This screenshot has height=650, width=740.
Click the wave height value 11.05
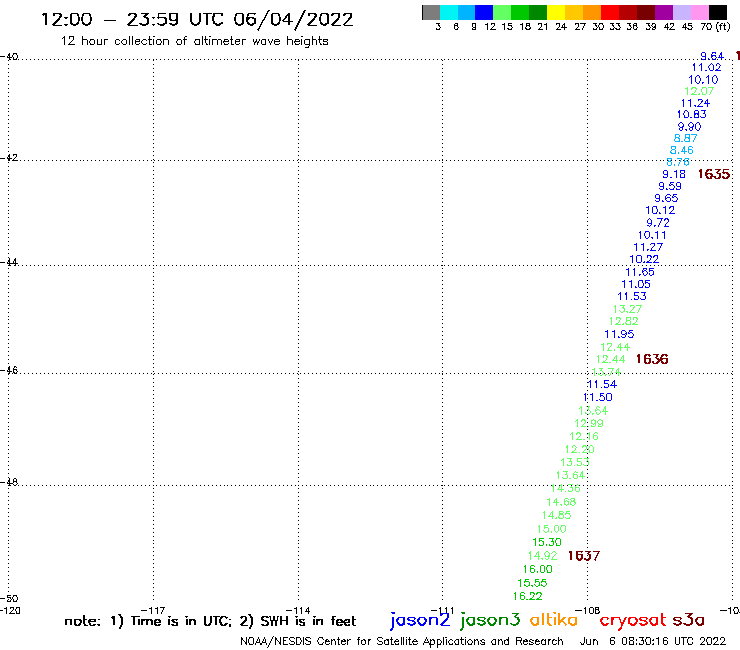tap(636, 284)
